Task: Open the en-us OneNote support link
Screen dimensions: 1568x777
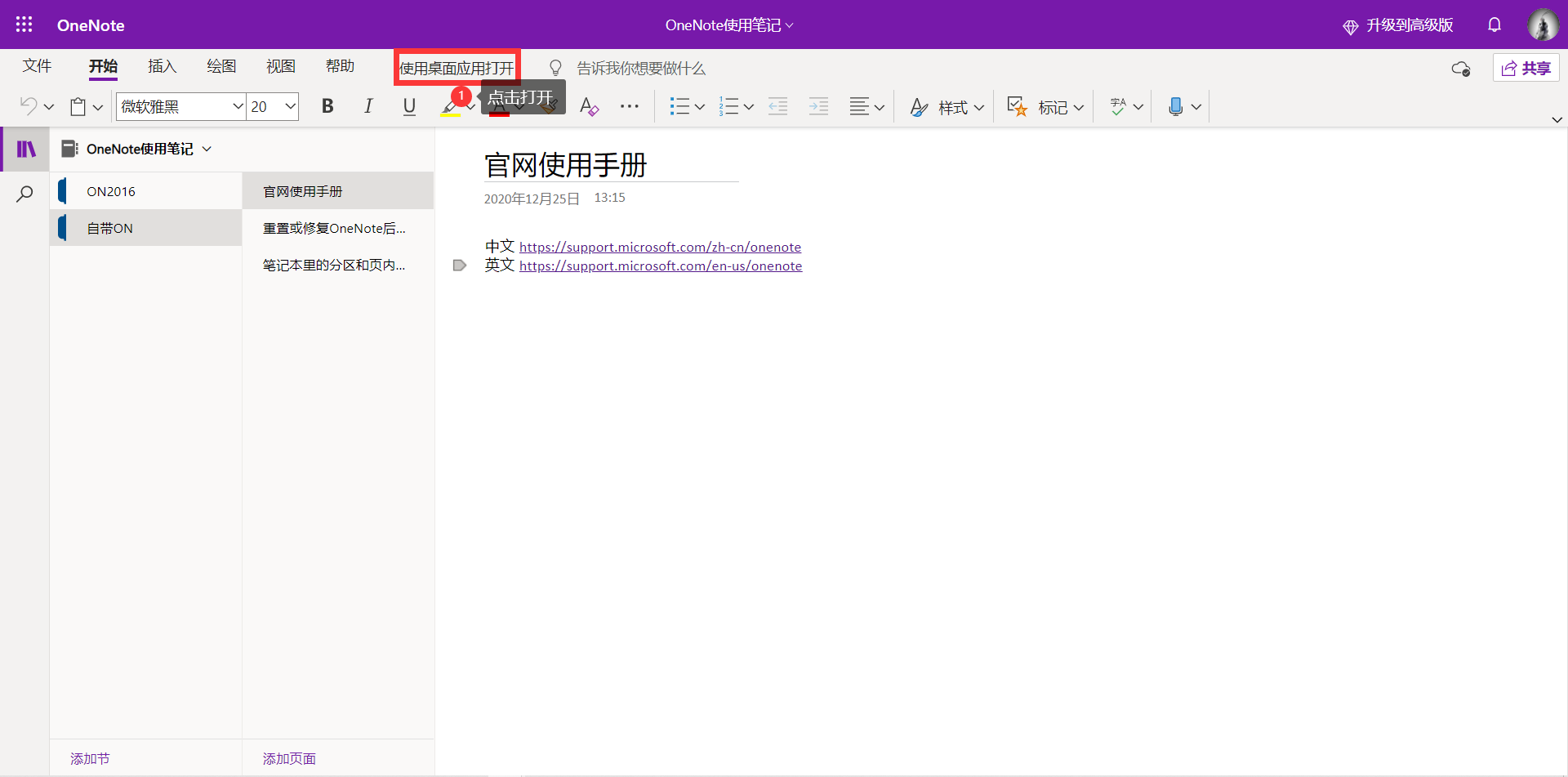Action: [x=661, y=266]
